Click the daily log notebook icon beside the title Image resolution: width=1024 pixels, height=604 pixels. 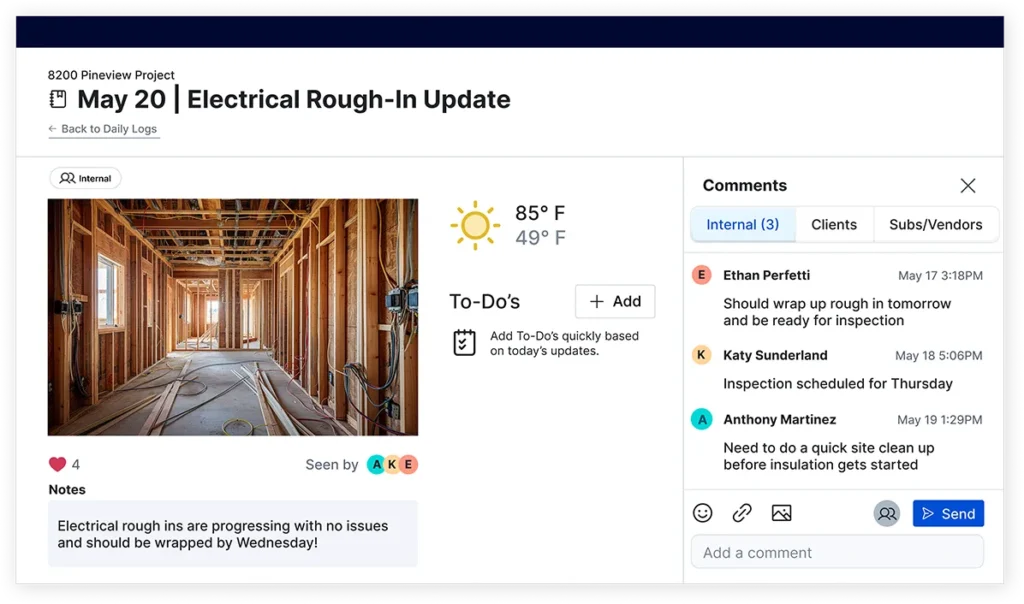[58, 99]
